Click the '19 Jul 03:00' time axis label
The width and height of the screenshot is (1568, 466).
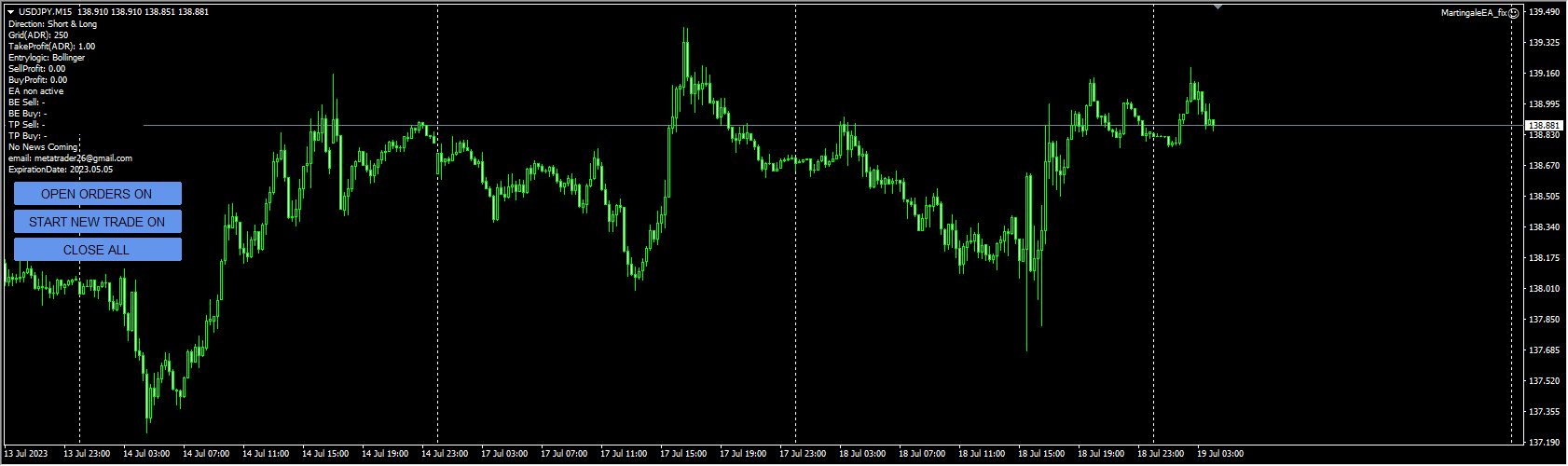coord(1220,454)
